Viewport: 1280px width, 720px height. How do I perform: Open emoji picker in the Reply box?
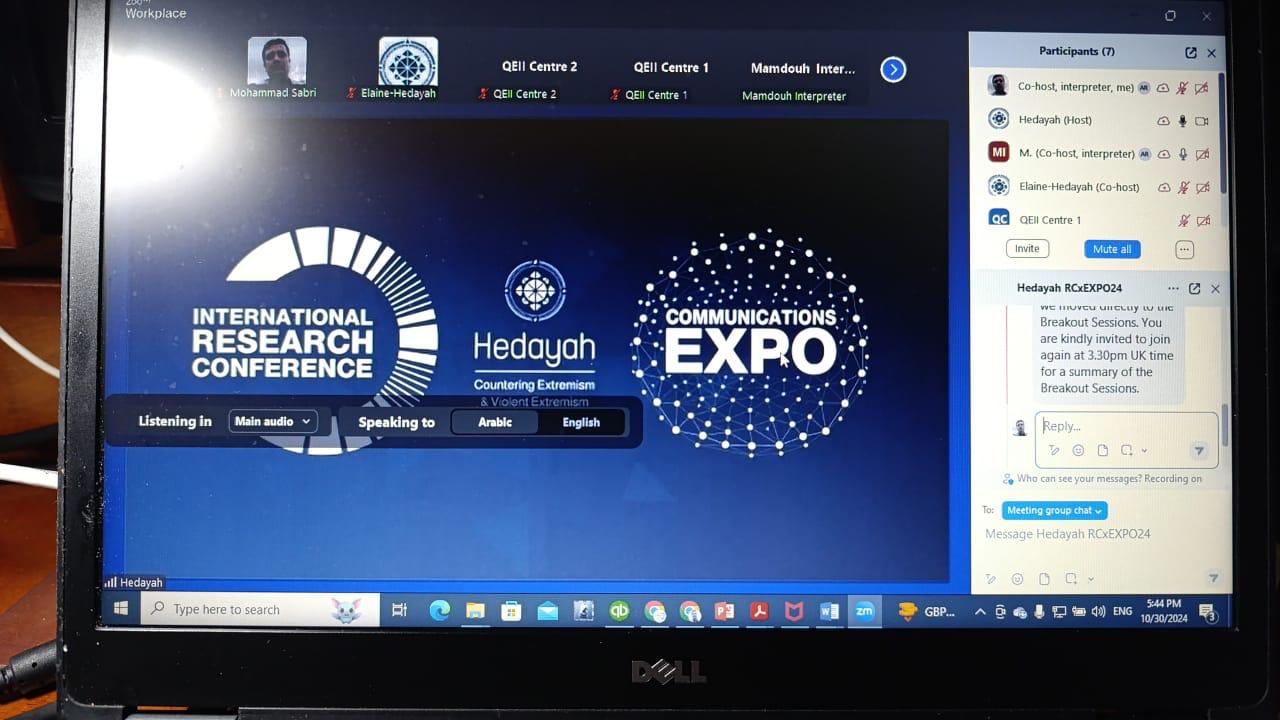[x=1078, y=451]
